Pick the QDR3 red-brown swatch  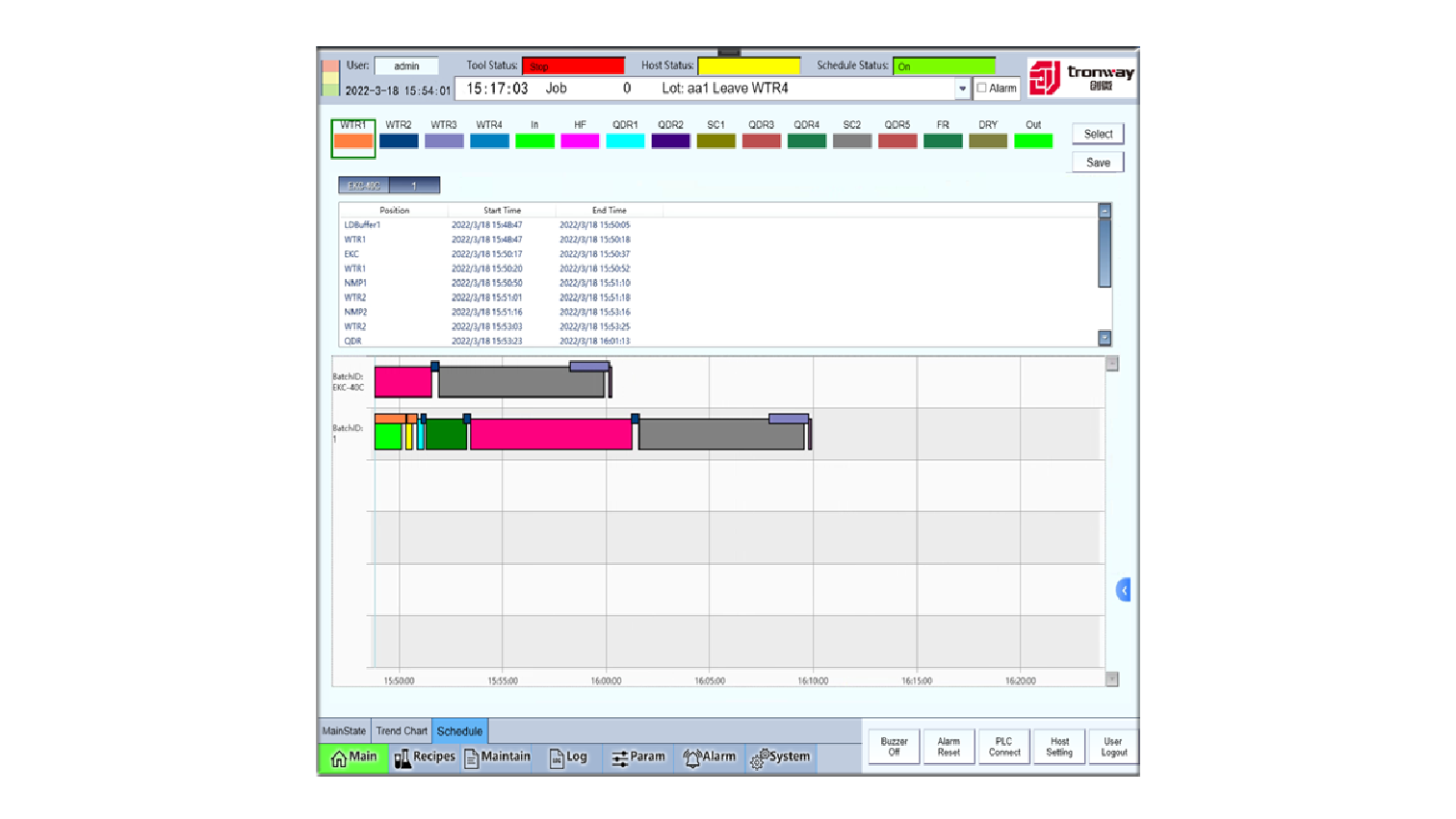point(761,141)
